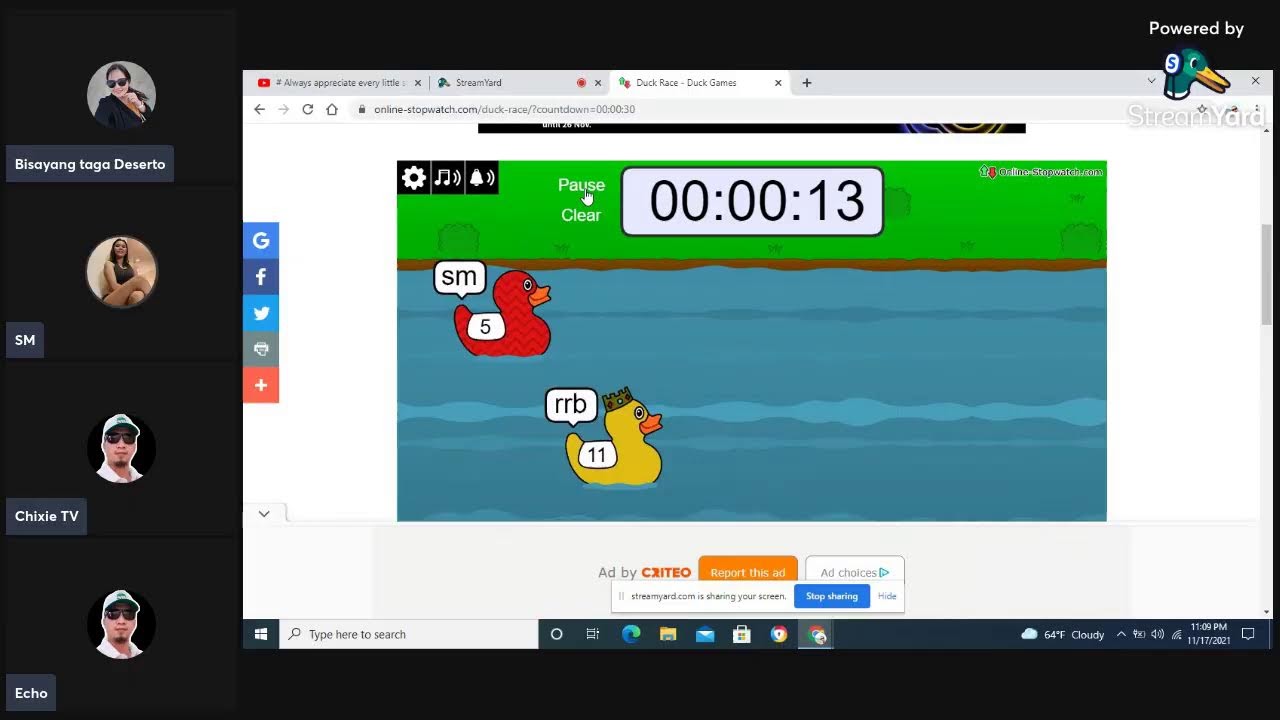The width and height of the screenshot is (1280, 720).
Task: Open Microsoft Store from taskbar
Action: click(742, 634)
